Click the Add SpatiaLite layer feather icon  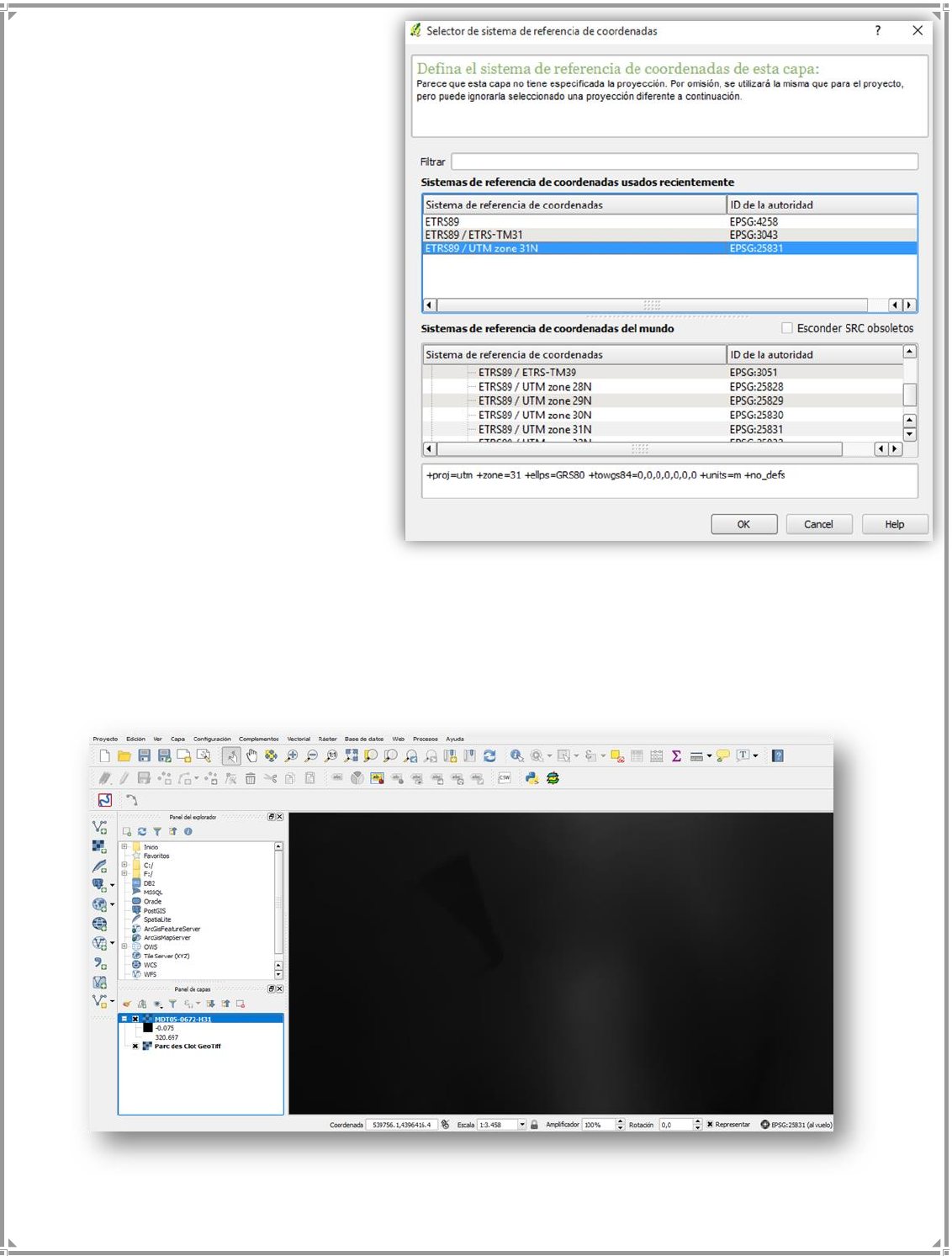click(x=99, y=866)
